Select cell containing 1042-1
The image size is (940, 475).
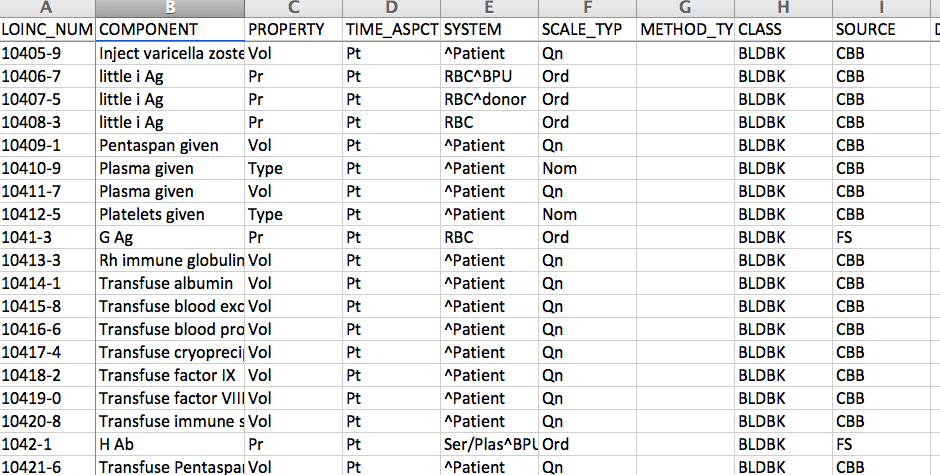pyautogui.click(x=47, y=444)
